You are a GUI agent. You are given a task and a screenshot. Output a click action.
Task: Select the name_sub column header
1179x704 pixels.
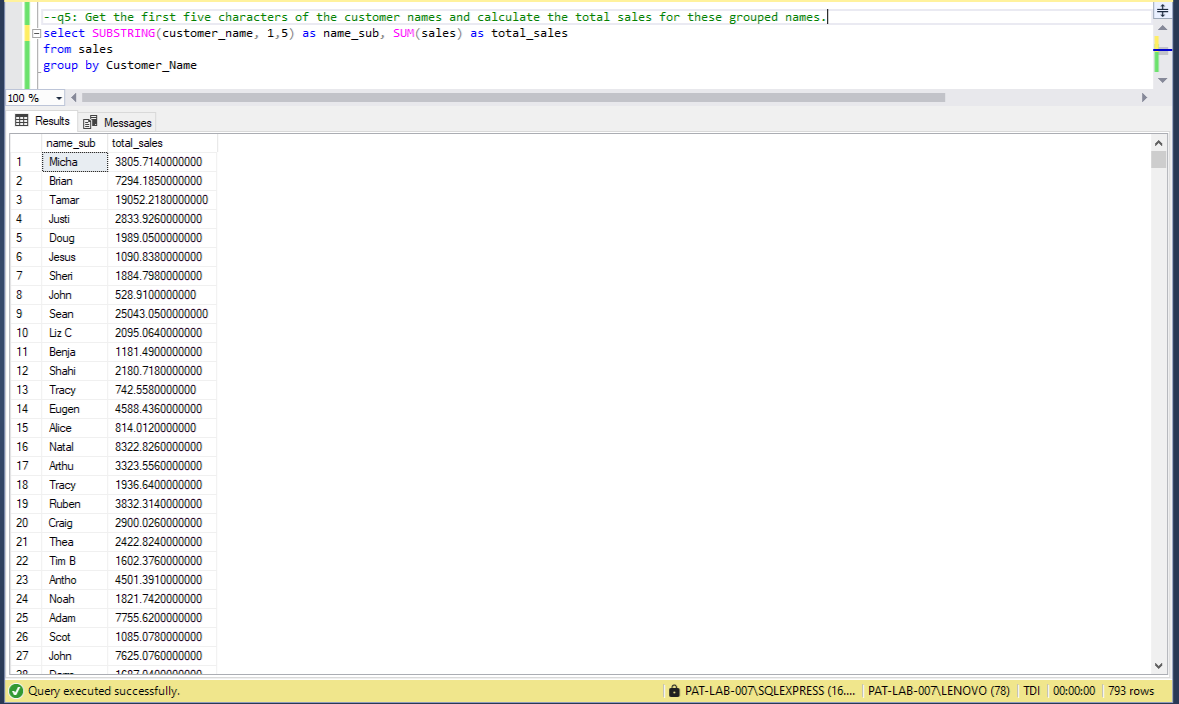(74, 143)
